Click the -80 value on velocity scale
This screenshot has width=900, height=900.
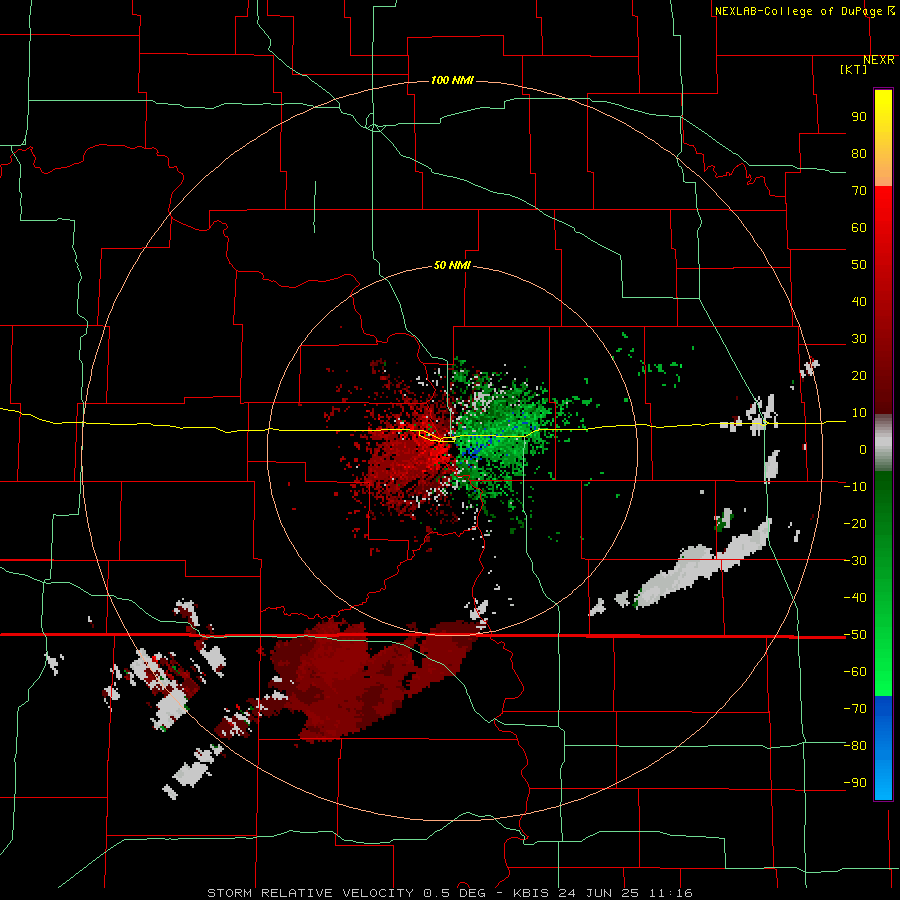(855, 746)
